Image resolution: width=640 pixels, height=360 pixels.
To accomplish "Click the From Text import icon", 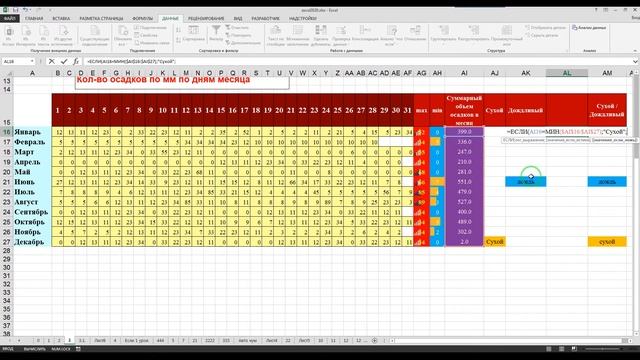I will click(43, 36).
